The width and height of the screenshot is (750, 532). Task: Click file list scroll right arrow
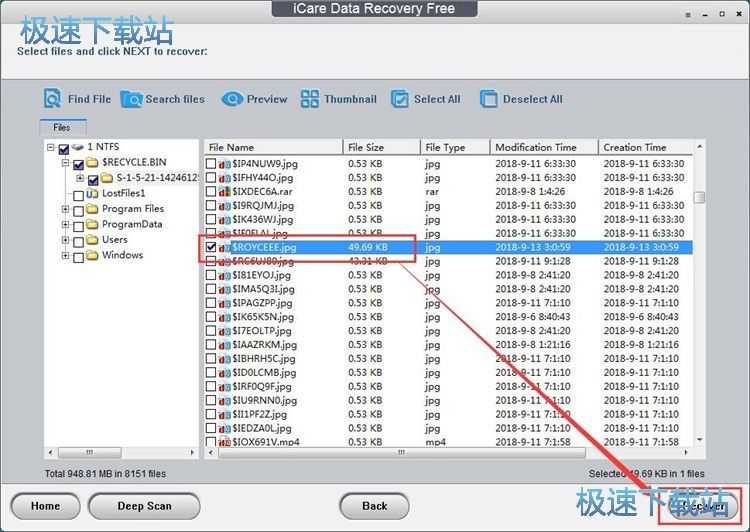[x=685, y=452]
